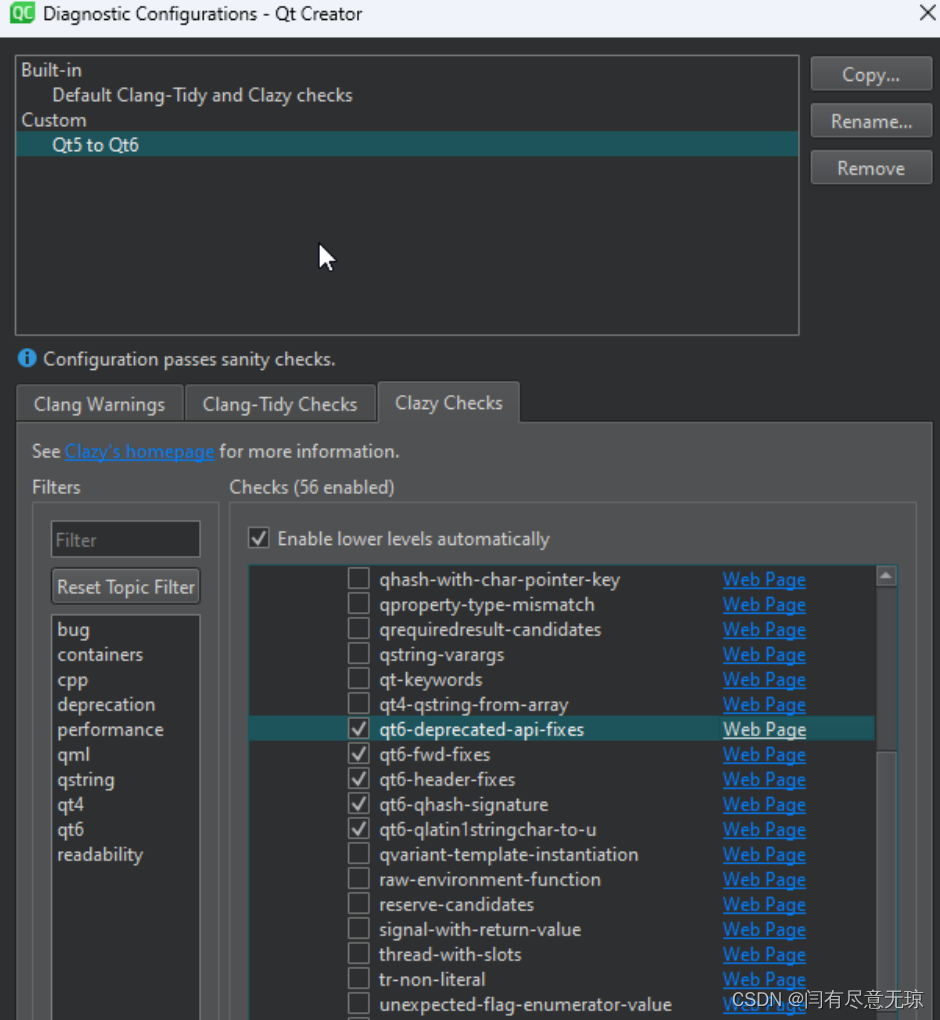Select the Qt5 to Qt6 custom configuration
This screenshot has width=940, height=1020.
point(407,144)
